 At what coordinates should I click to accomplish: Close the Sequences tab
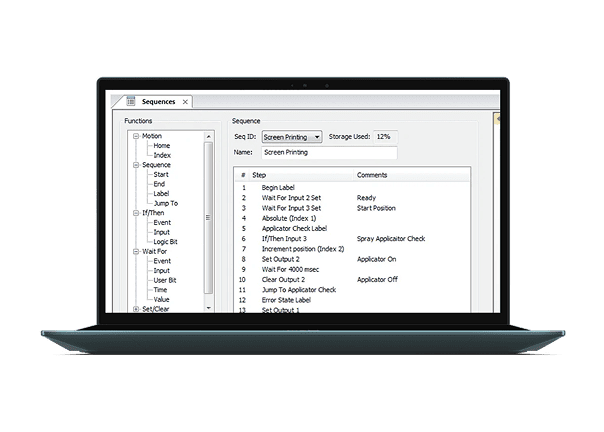click(185, 102)
